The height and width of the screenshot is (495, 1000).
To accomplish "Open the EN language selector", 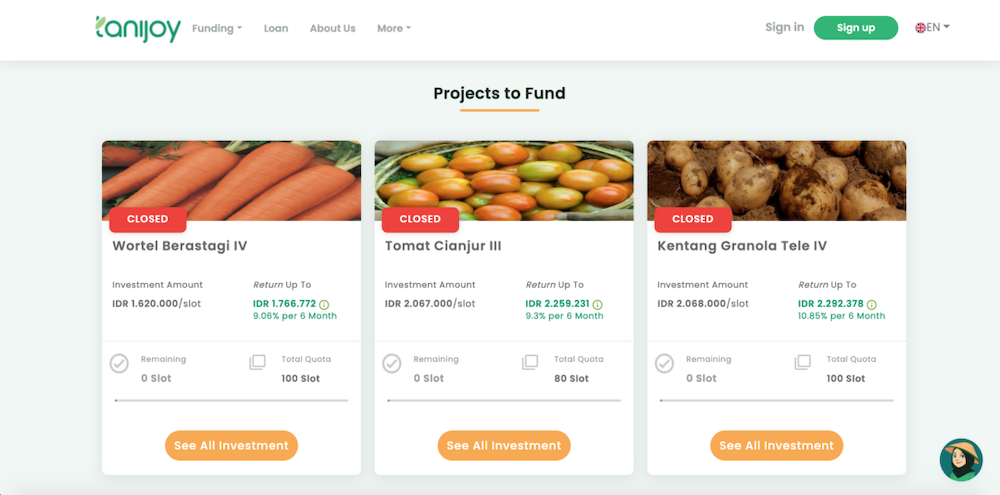I will (933, 28).
